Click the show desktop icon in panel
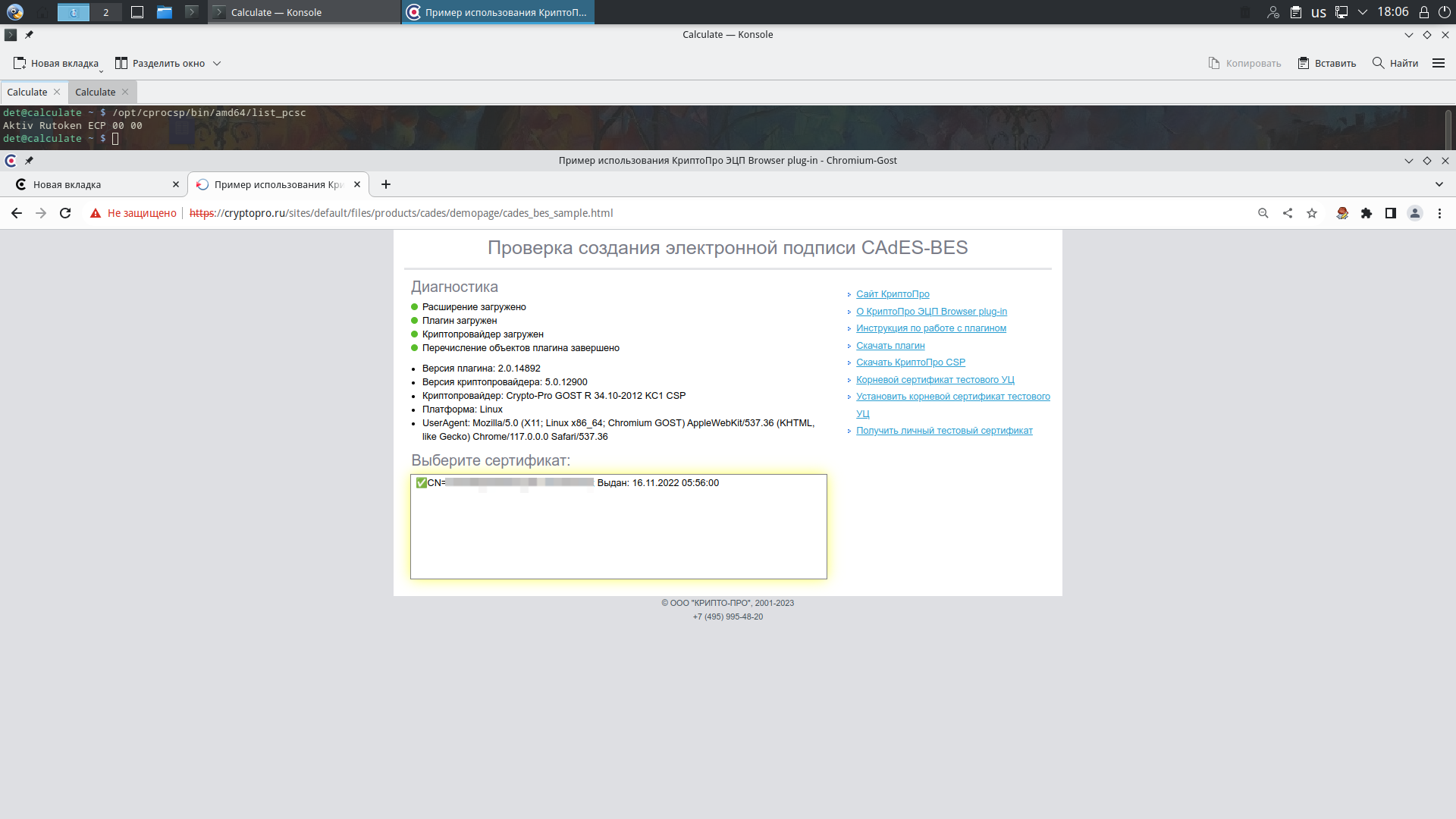Screen dimensions: 1456x819 click(137, 12)
